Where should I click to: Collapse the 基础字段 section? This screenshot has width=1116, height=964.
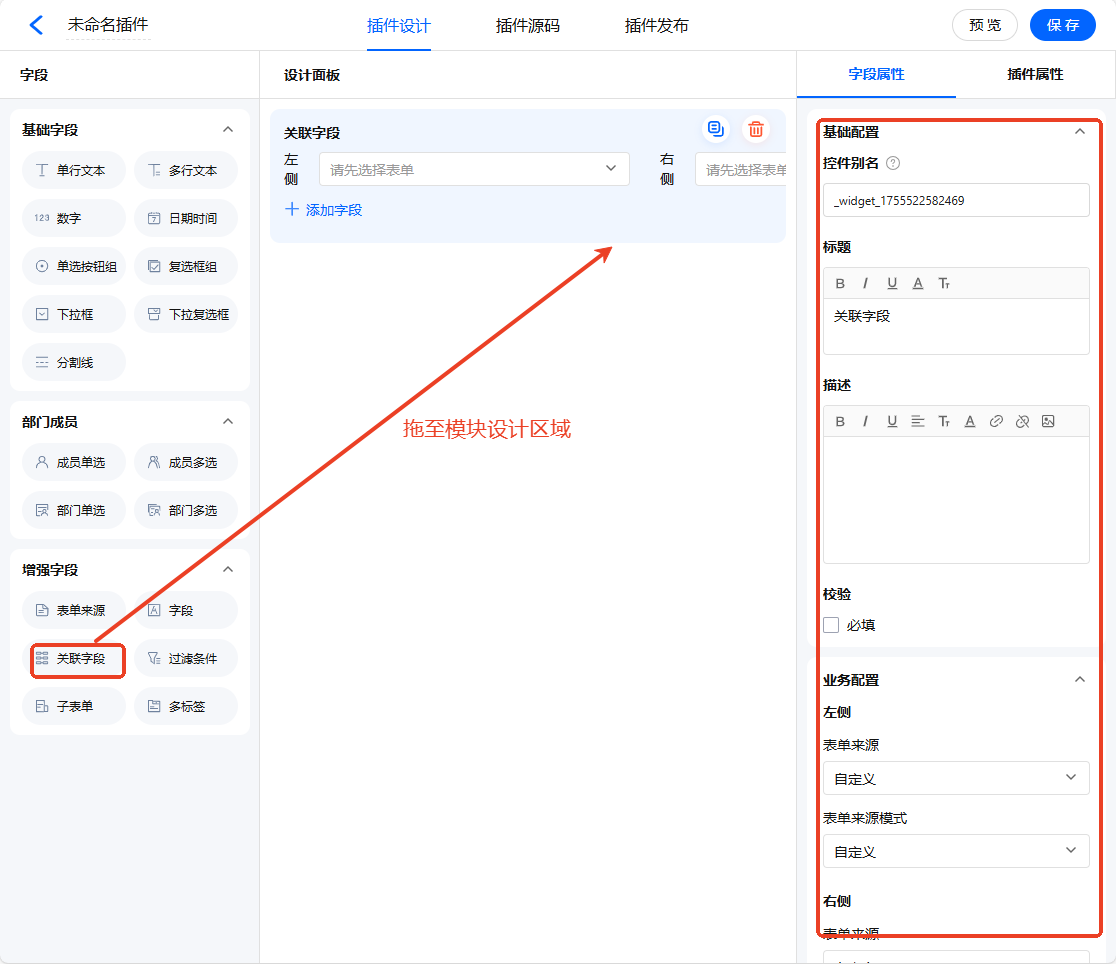227,130
